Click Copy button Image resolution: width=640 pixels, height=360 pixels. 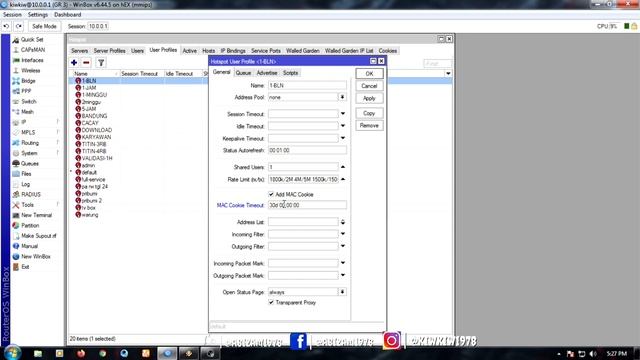tap(369, 113)
